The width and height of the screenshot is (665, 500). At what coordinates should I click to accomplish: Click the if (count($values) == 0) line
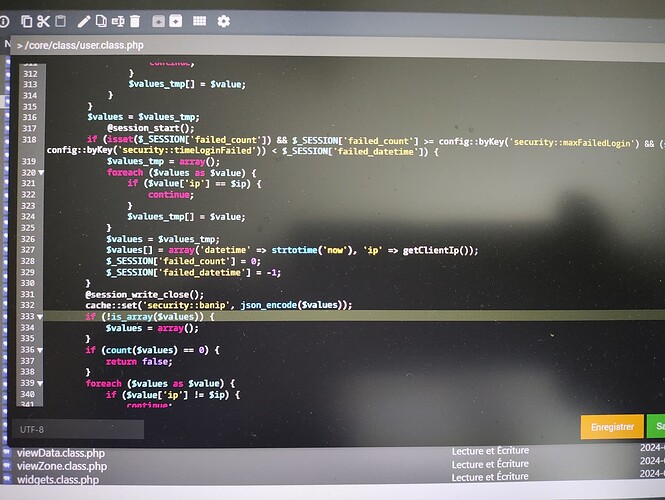(x=152, y=350)
